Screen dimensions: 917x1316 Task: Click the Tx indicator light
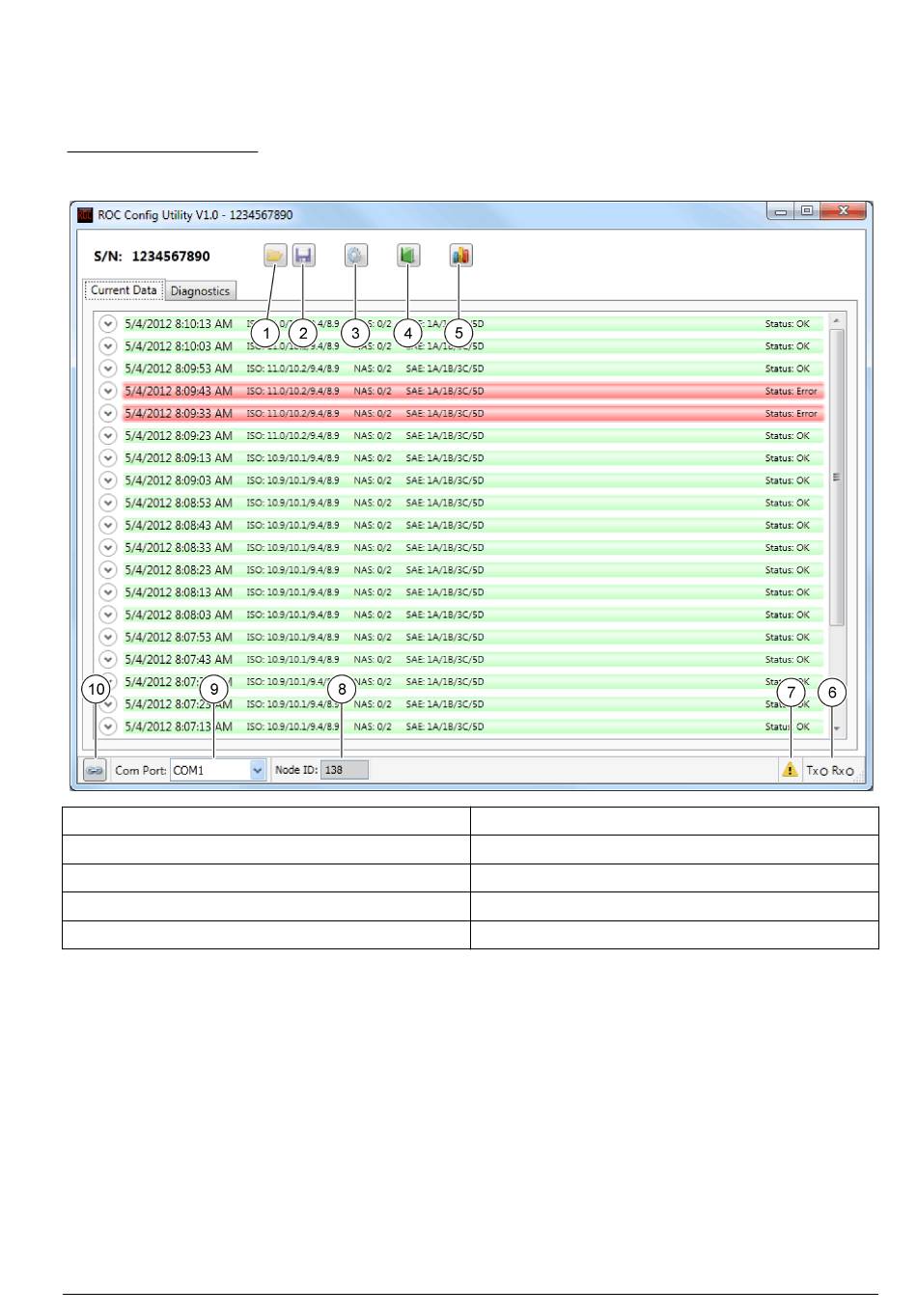[823, 772]
